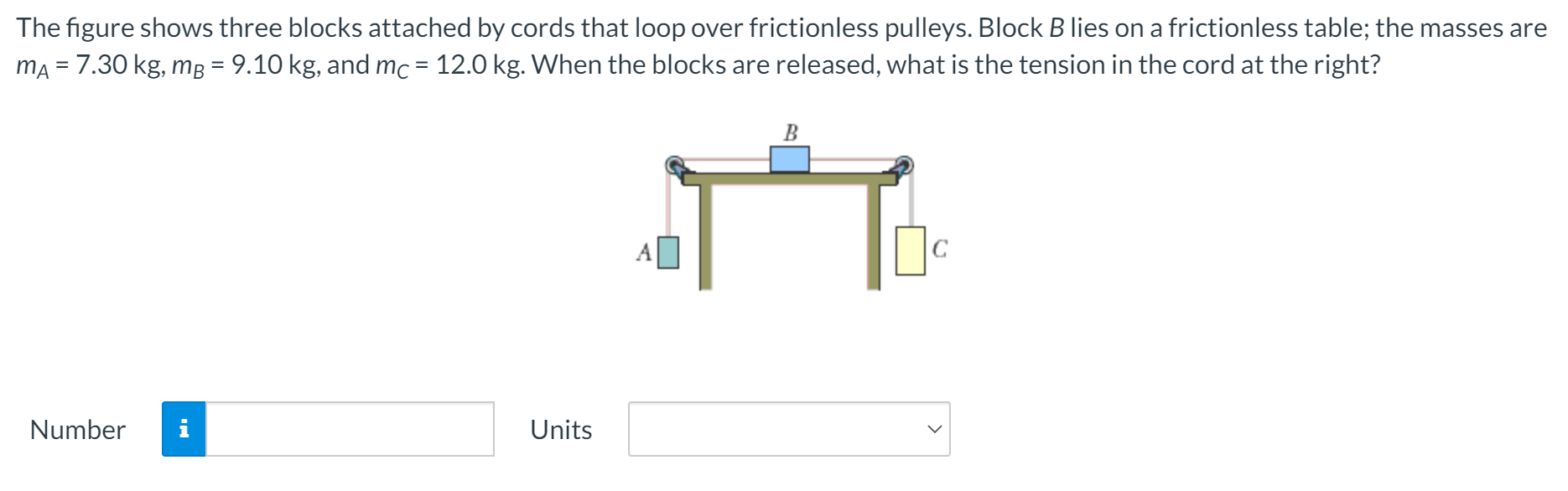Click the letter C label in figure
This screenshot has height=491, width=1568.
click(x=939, y=248)
